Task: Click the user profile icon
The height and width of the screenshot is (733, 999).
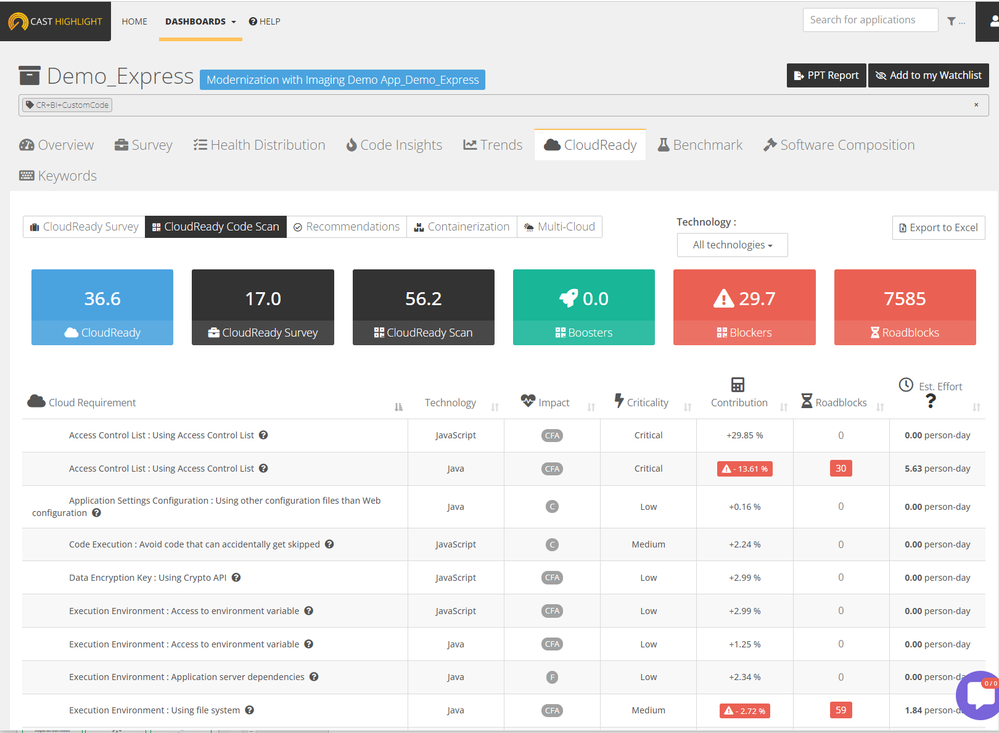Action: [991, 21]
